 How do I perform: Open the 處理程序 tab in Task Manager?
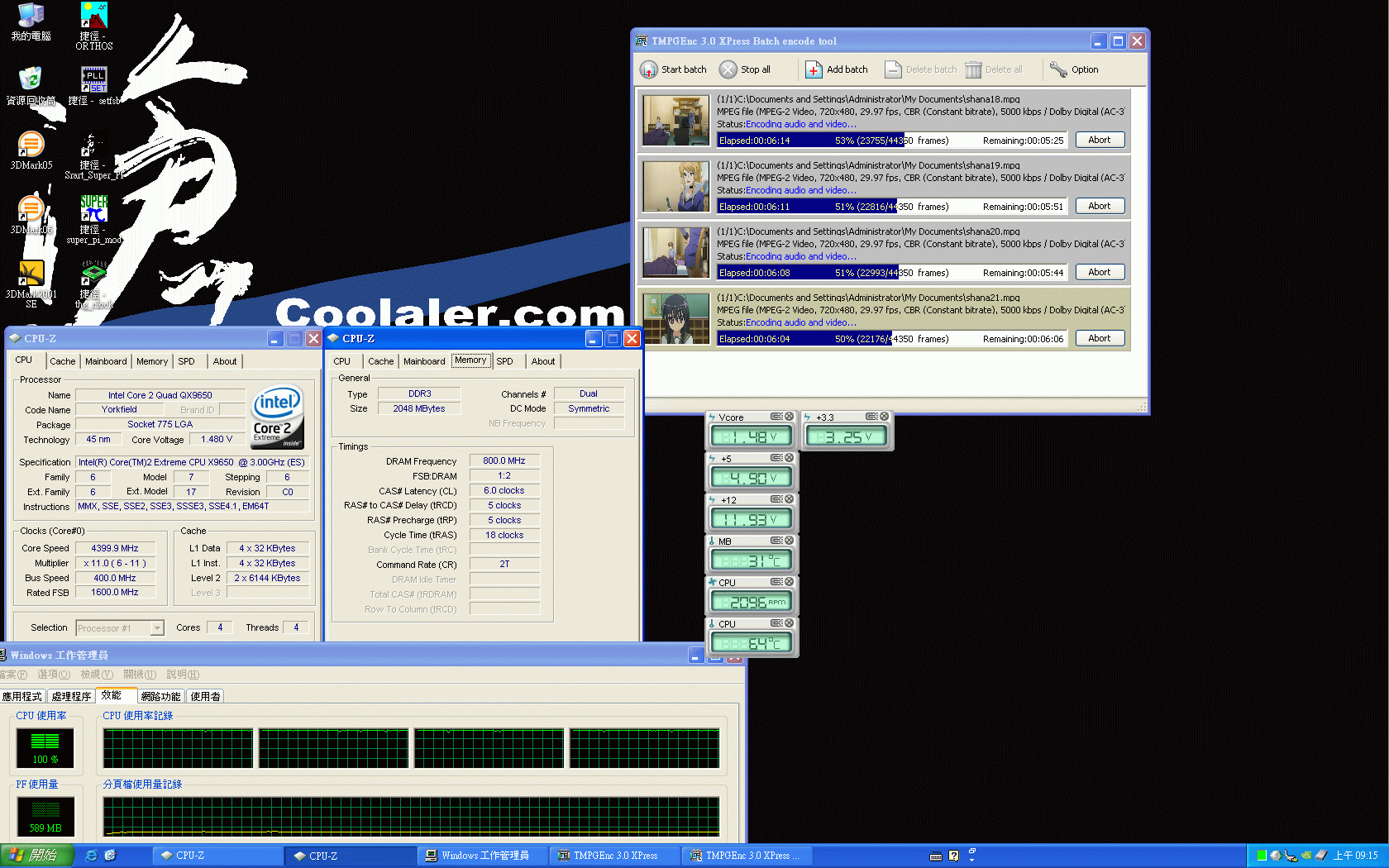coord(71,696)
